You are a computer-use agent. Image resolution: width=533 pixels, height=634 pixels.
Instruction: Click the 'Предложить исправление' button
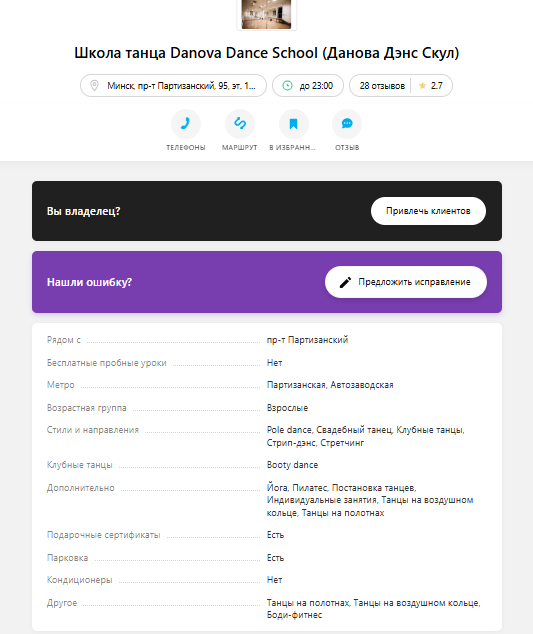406,282
